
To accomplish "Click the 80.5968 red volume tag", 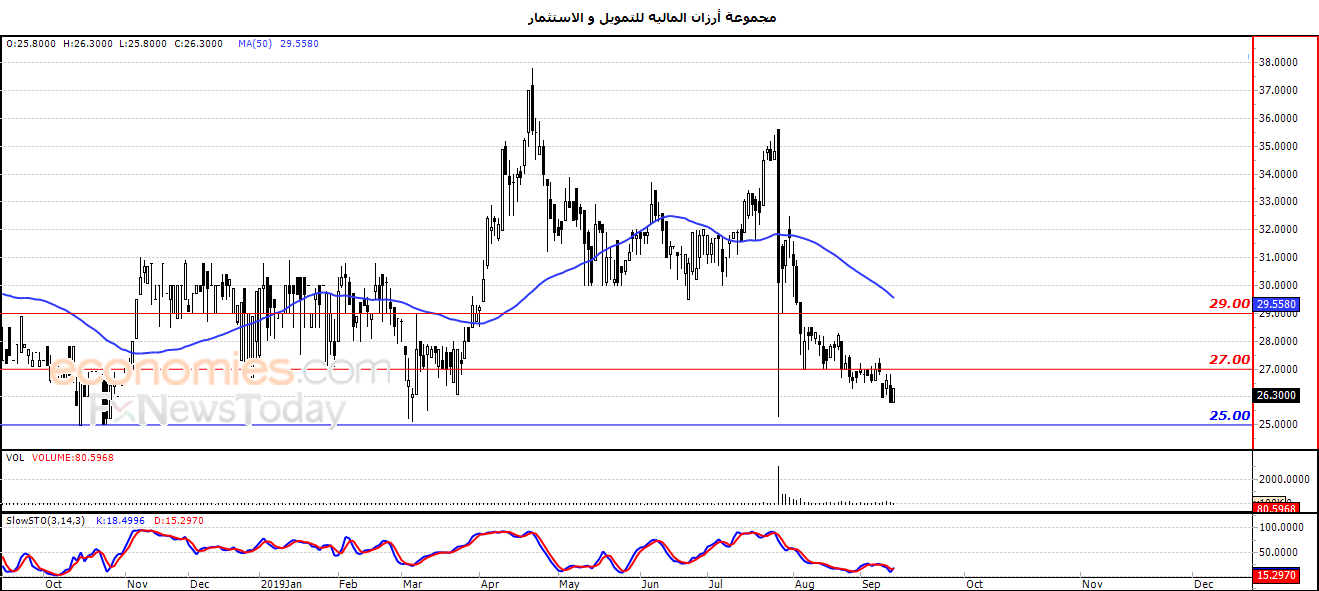I will pos(1276,508).
